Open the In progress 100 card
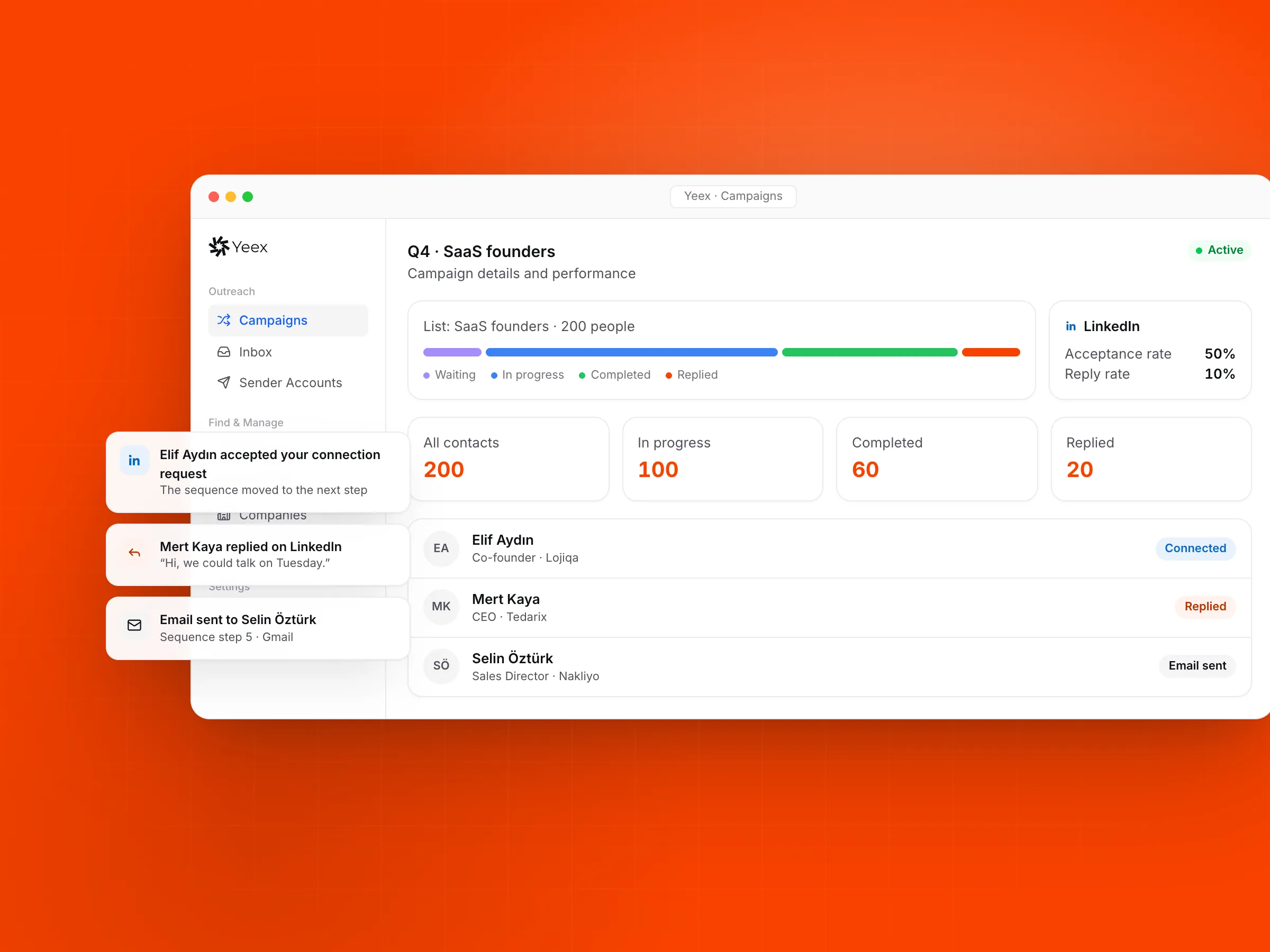Screen dimensions: 1270x952 [x=723, y=459]
